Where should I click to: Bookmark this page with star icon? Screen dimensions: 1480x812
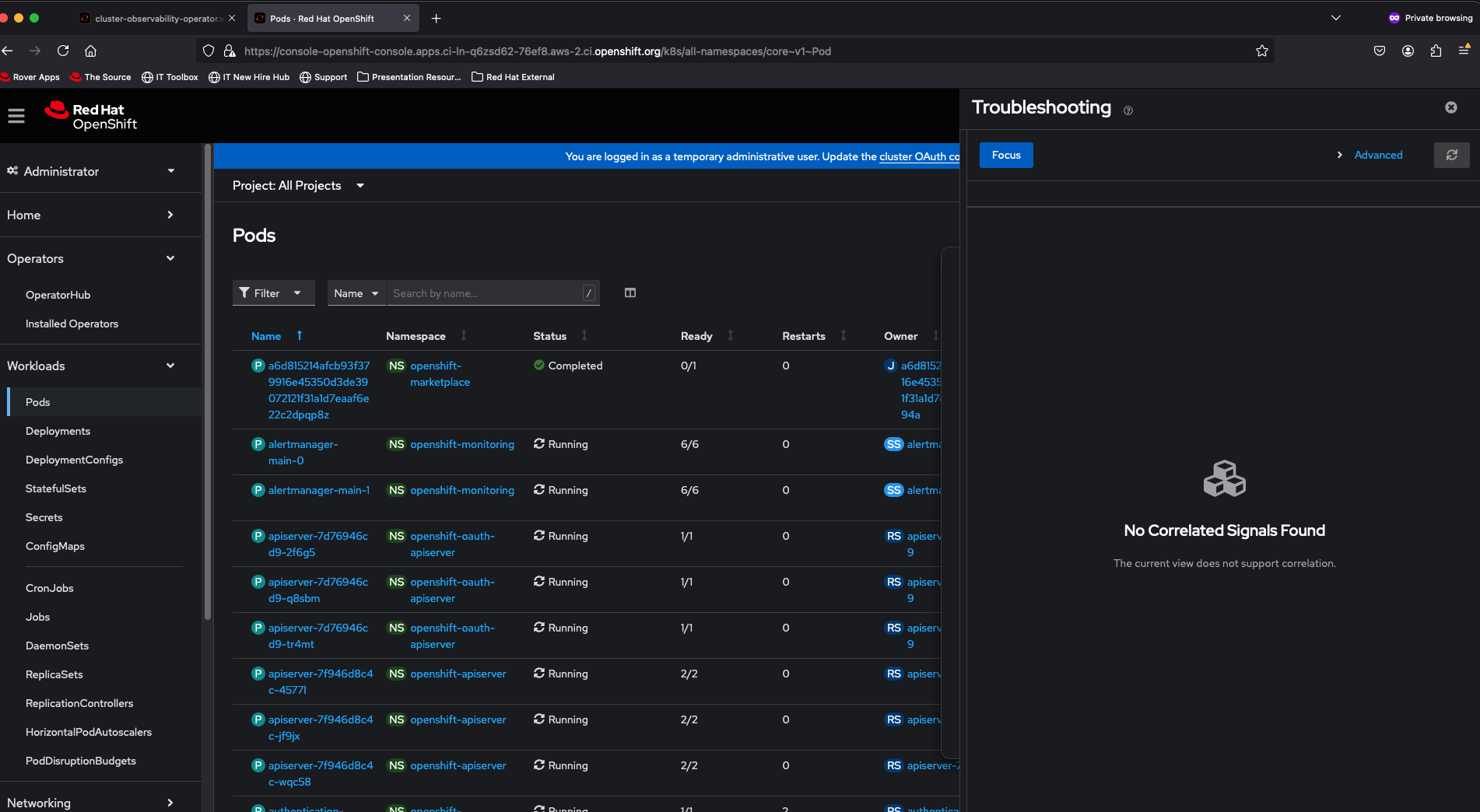1262,51
